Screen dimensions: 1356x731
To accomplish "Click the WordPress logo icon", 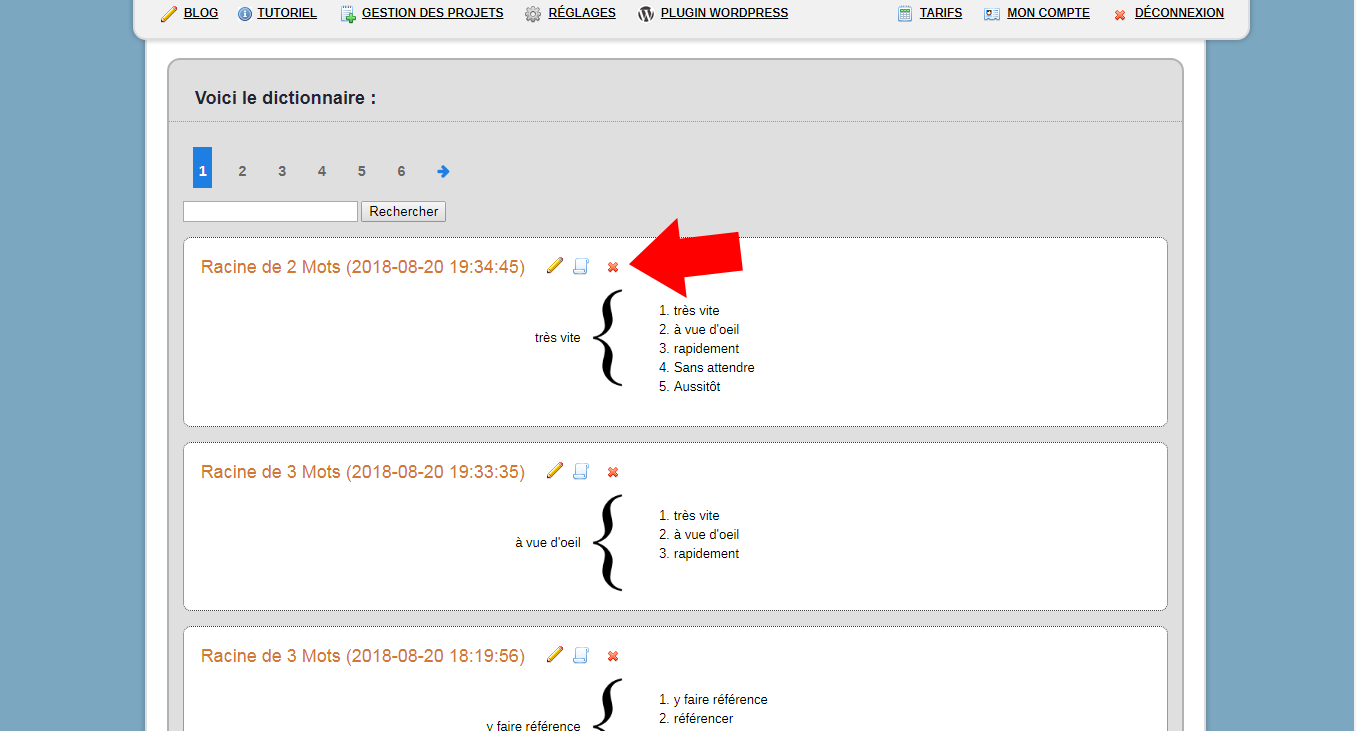I will [646, 14].
